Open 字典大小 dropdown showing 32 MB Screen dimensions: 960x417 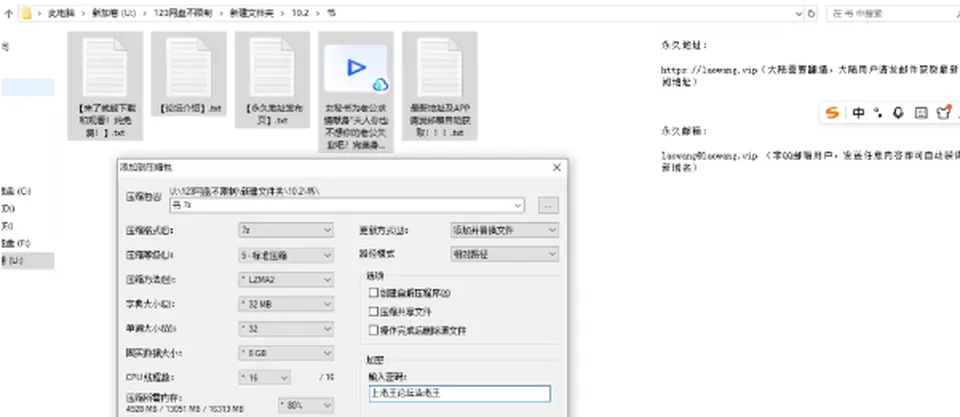click(286, 304)
